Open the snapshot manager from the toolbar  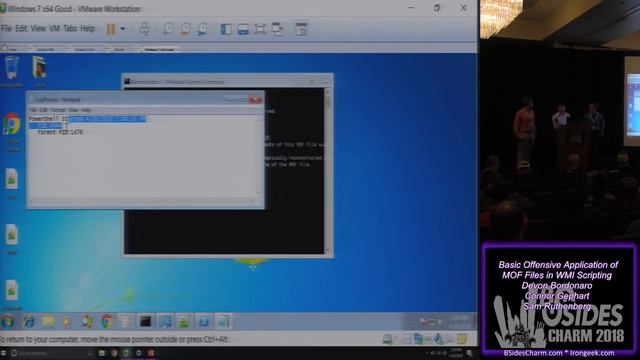click(202, 29)
